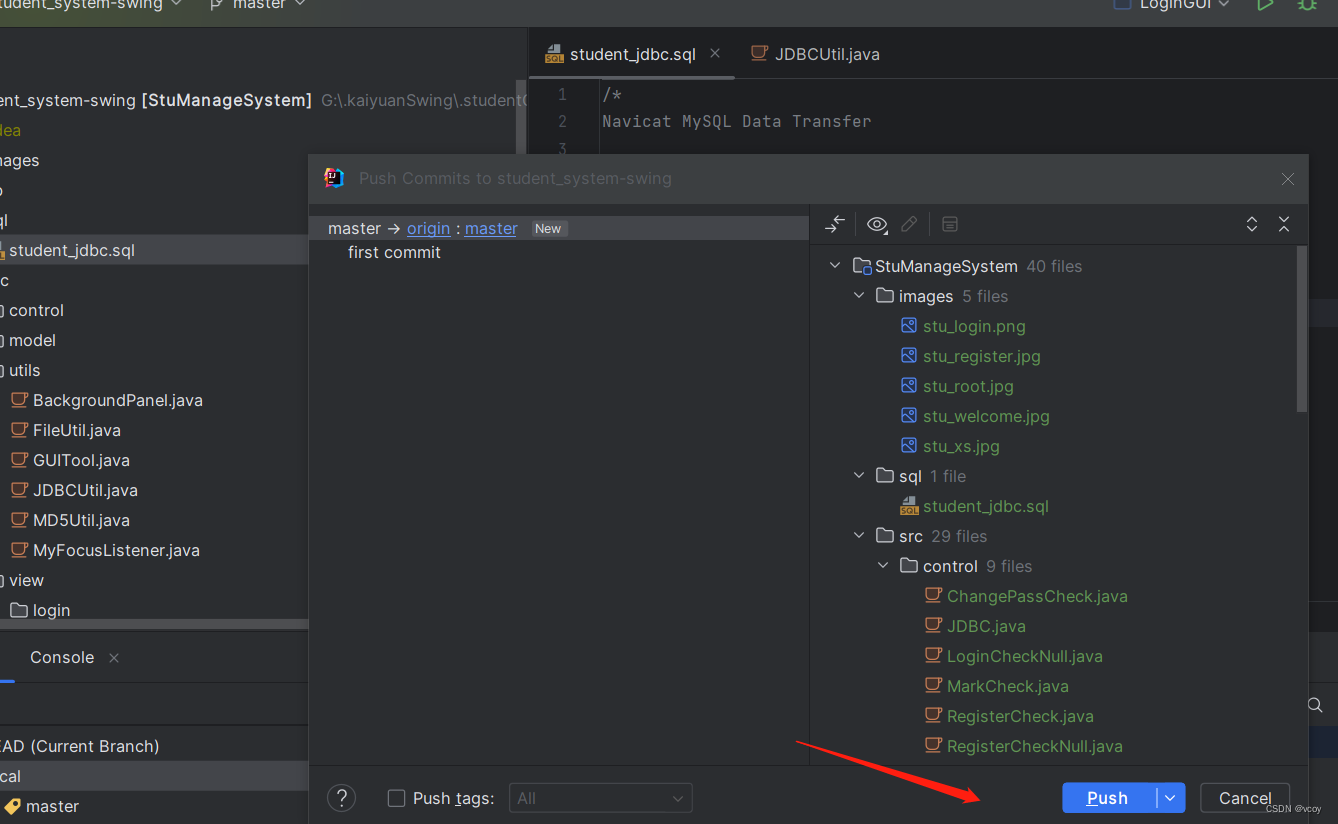Select RegisterCheckNull.java in commit files
This screenshot has height=824, width=1338.
pos(1035,746)
